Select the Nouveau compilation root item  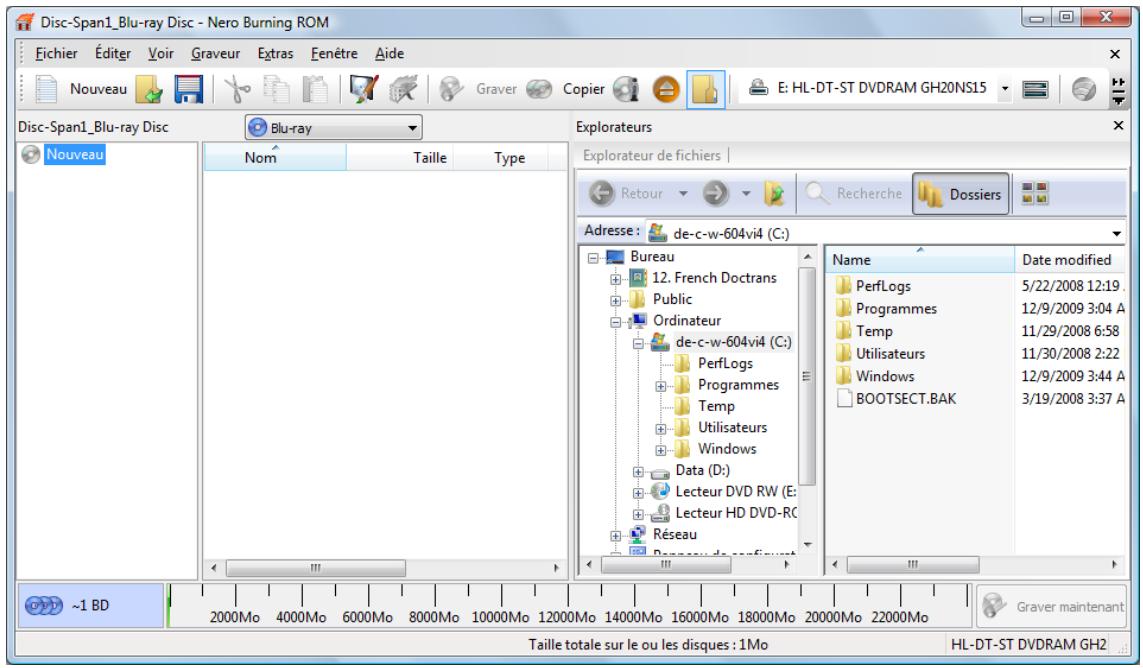coord(74,155)
